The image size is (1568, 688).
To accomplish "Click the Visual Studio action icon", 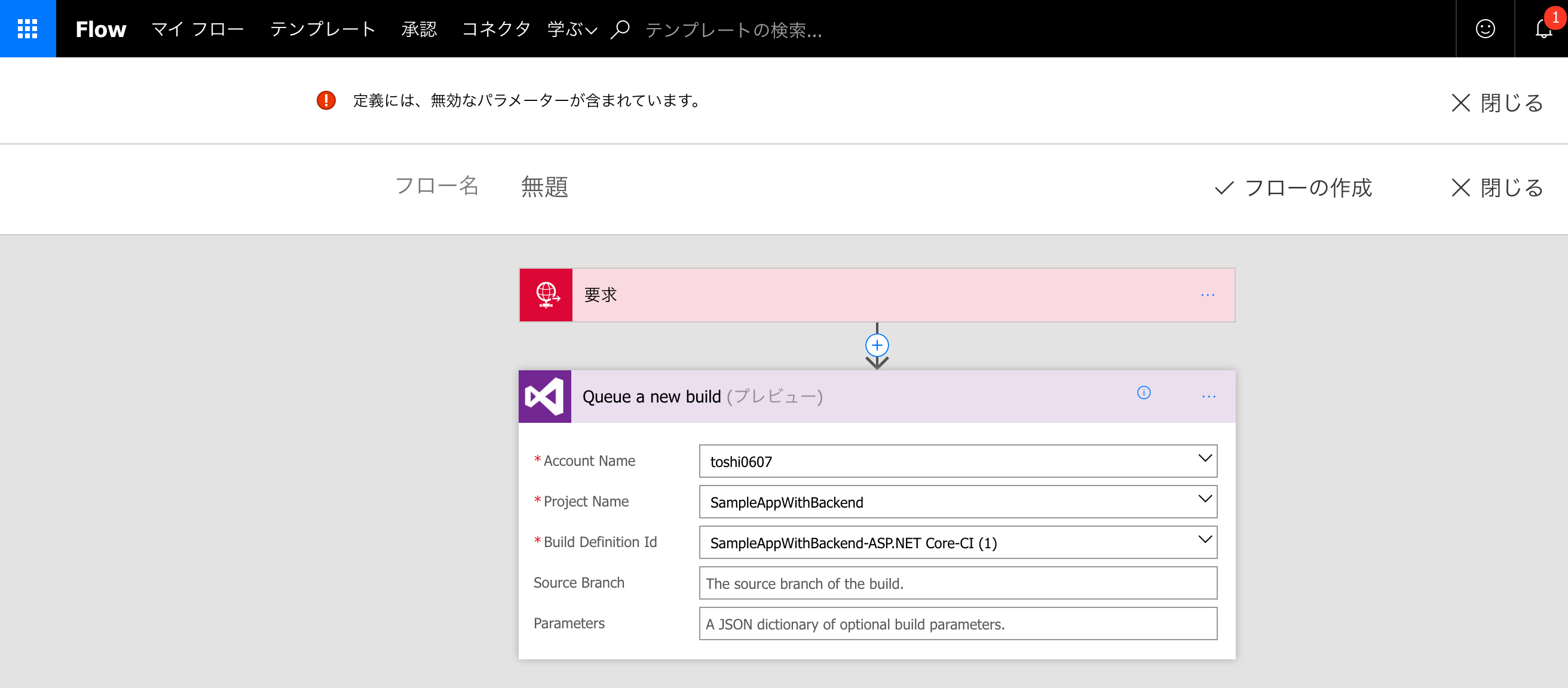I will [545, 397].
